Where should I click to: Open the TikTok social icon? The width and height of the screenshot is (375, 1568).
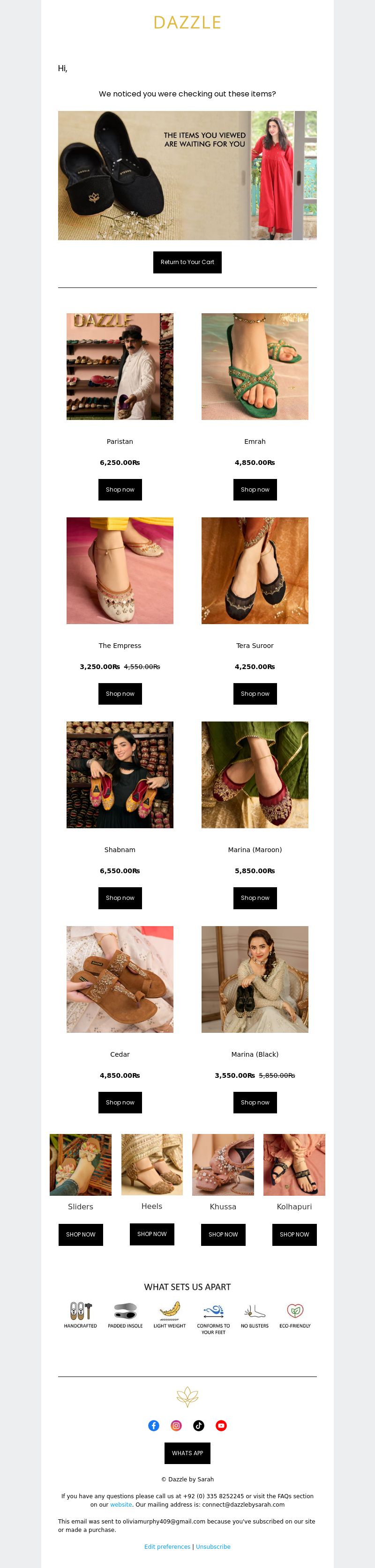click(199, 1425)
